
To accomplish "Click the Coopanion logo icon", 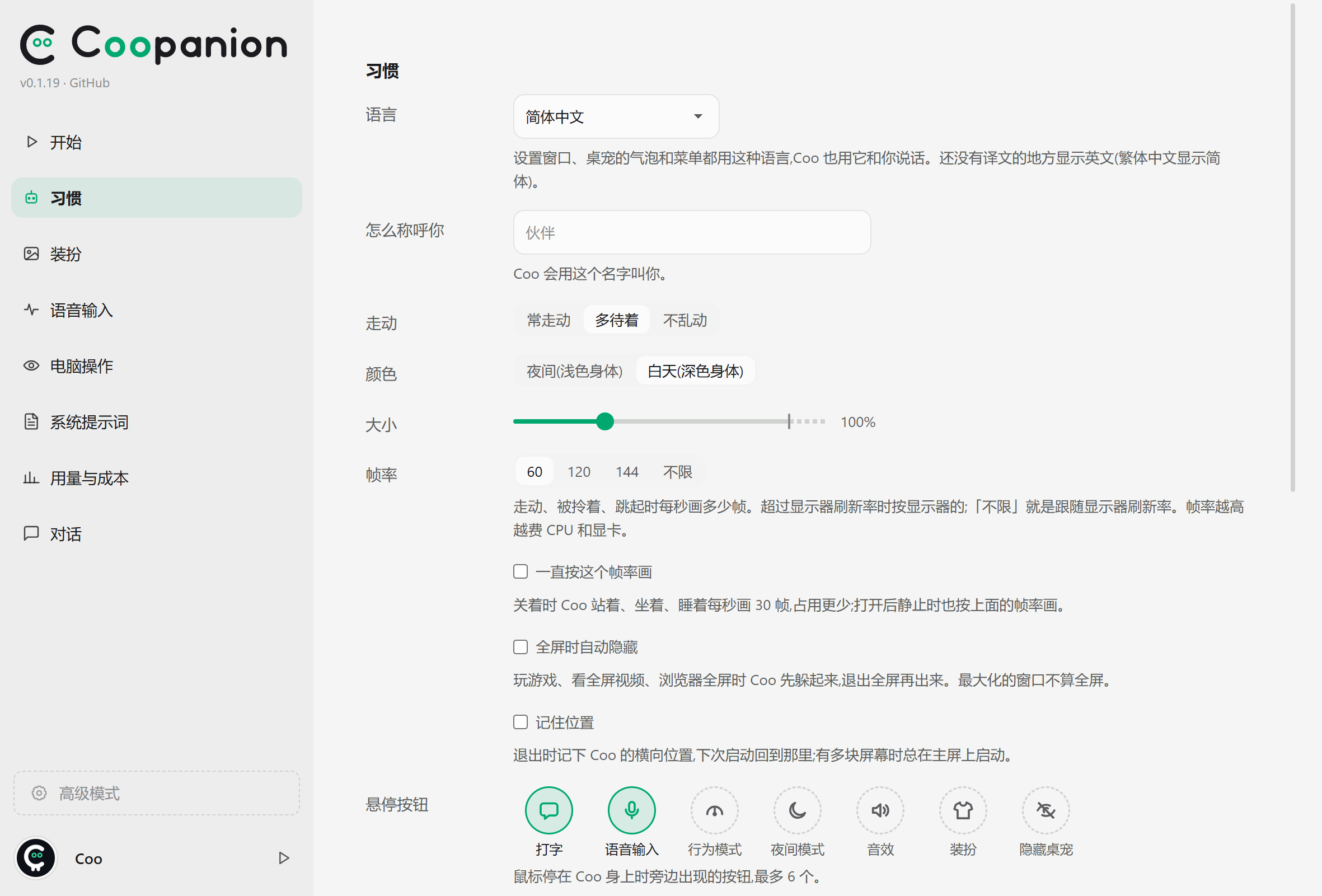I will tap(37, 44).
